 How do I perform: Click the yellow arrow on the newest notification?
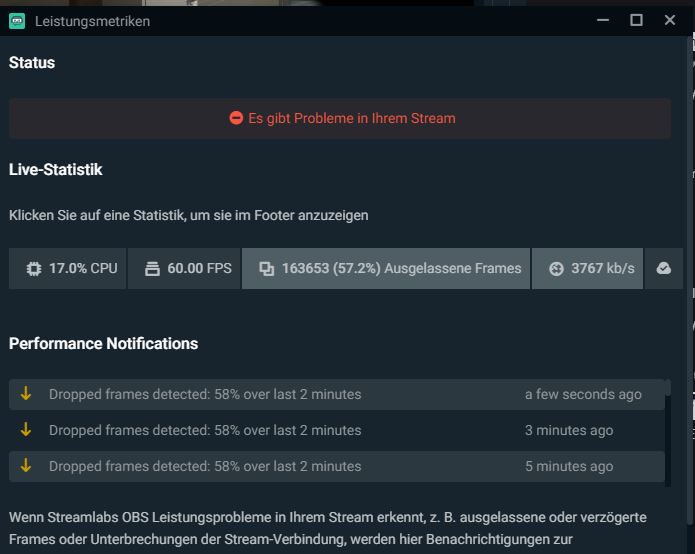click(26, 394)
